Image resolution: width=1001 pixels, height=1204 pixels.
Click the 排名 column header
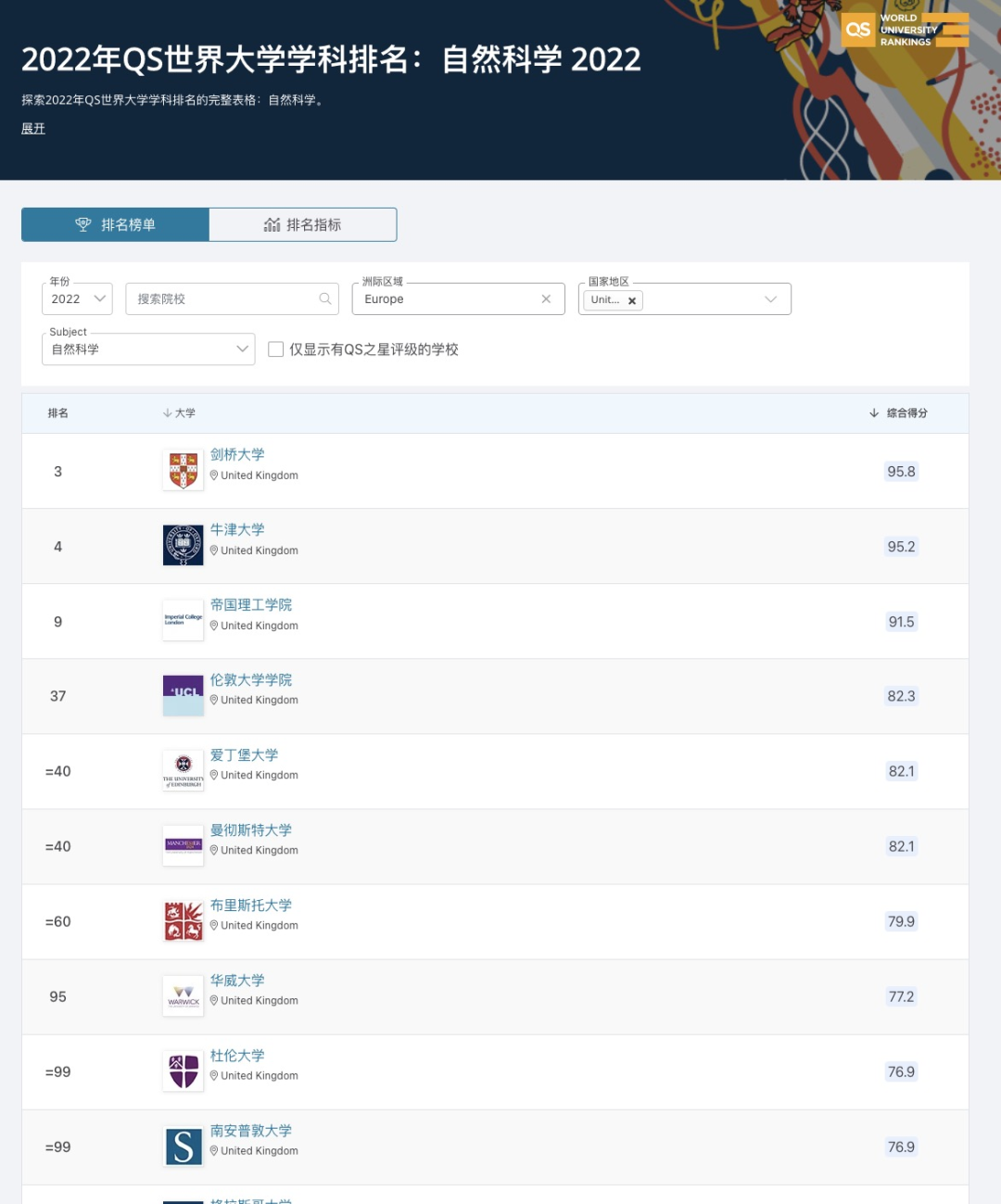pyautogui.click(x=57, y=413)
